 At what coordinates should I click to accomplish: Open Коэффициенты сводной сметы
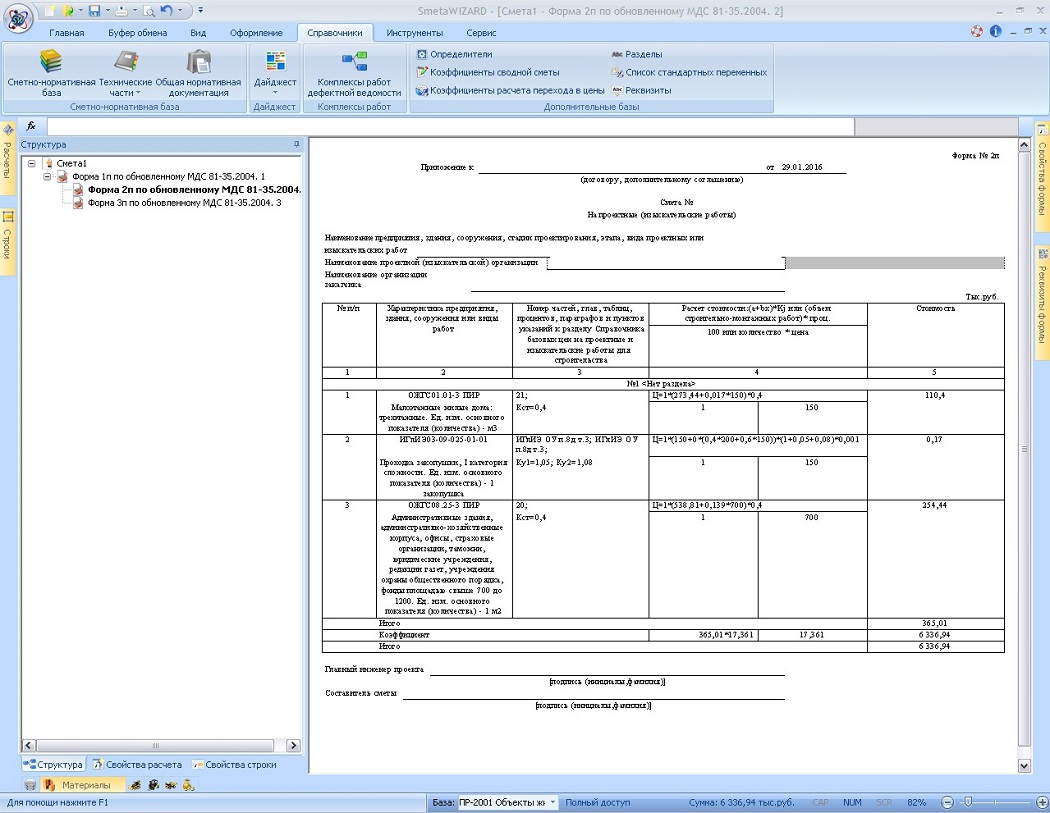pyautogui.click(x=488, y=72)
